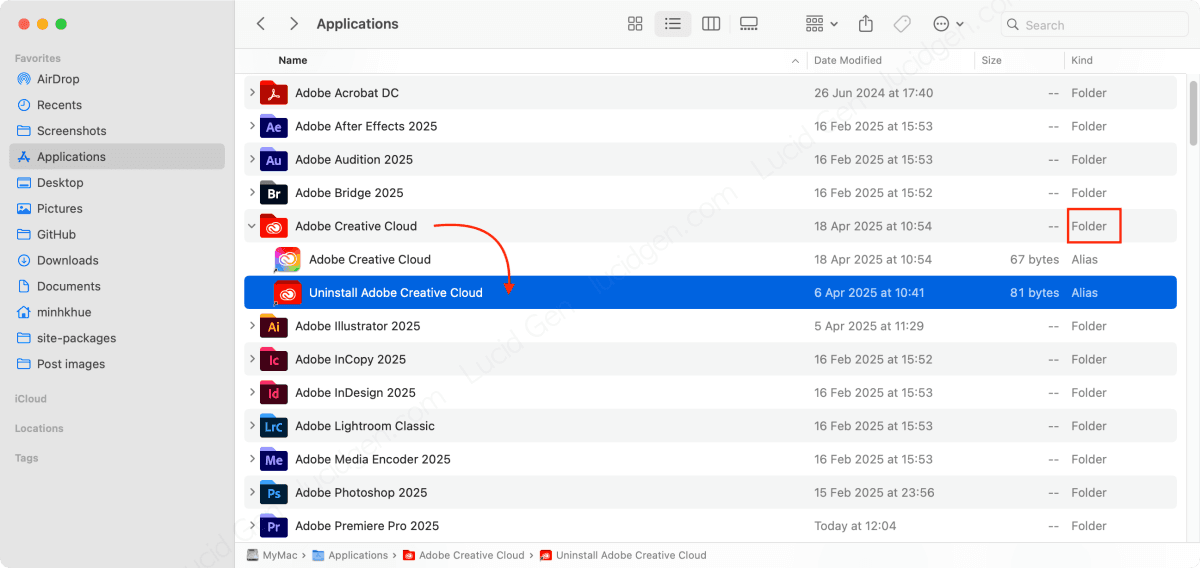This screenshot has height=568, width=1200.
Task: Expand the Adobe InDesign 2025 folder
Action: (252, 393)
